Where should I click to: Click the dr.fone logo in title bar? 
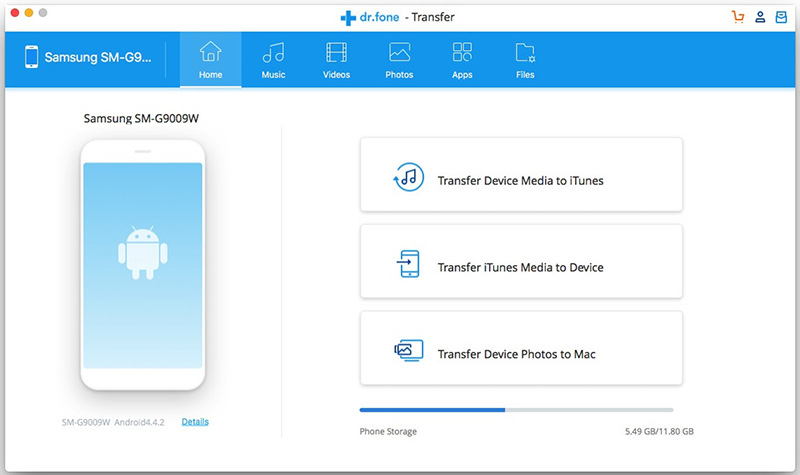pos(370,17)
